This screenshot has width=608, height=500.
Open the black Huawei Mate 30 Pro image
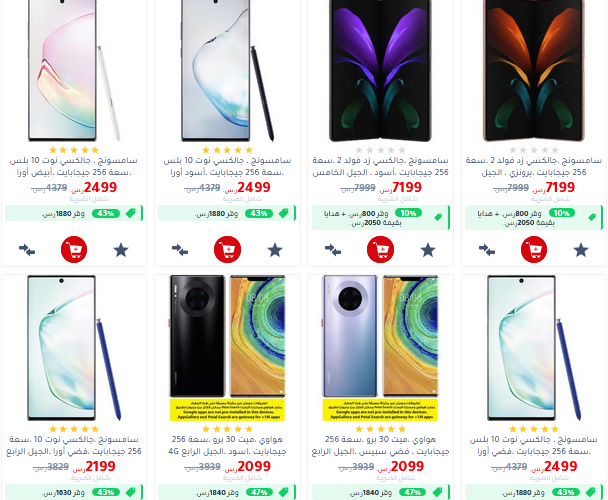[227, 348]
